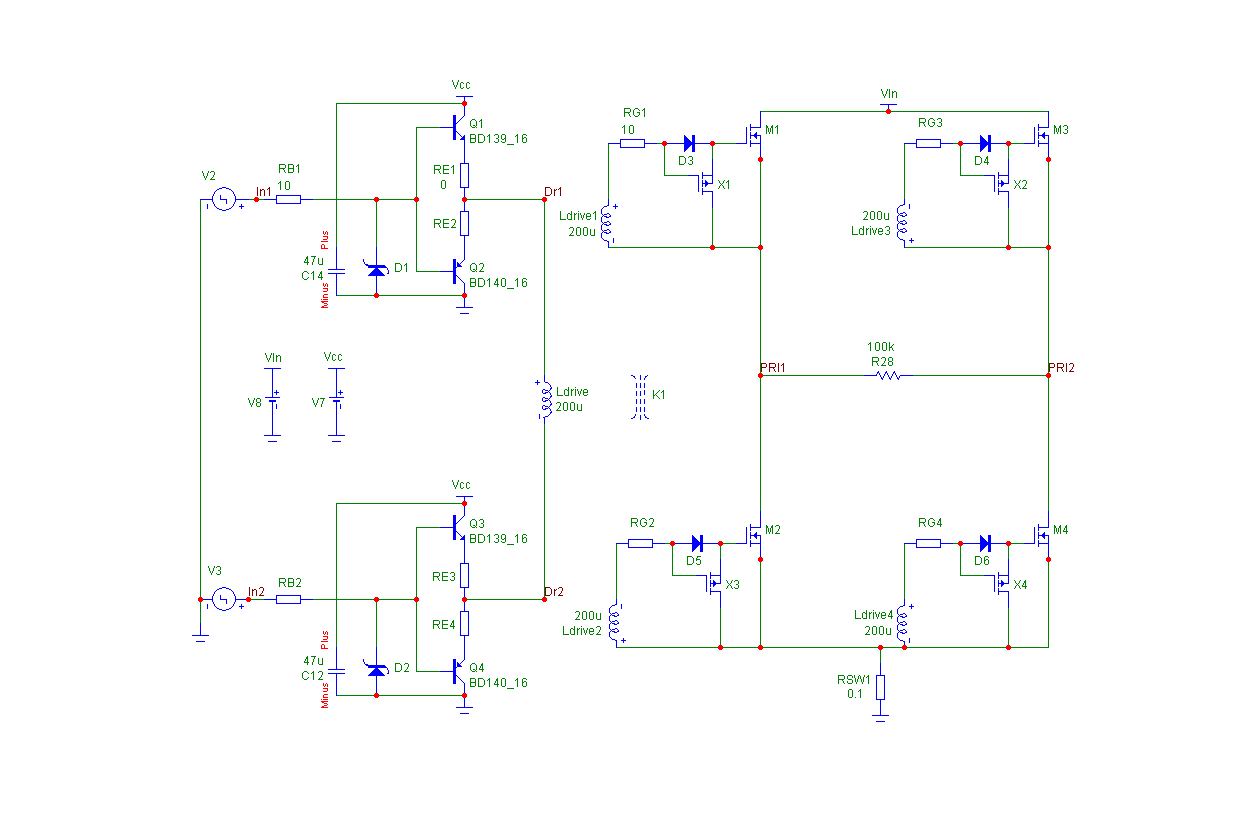This screenshot has height=813, width=1251.
Task: Select the X1 MOSFET subcircuit
Action: tap(704, 184)
